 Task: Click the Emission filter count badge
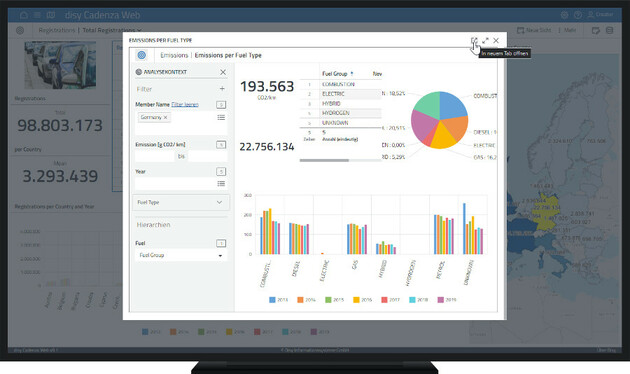point(221,145)
